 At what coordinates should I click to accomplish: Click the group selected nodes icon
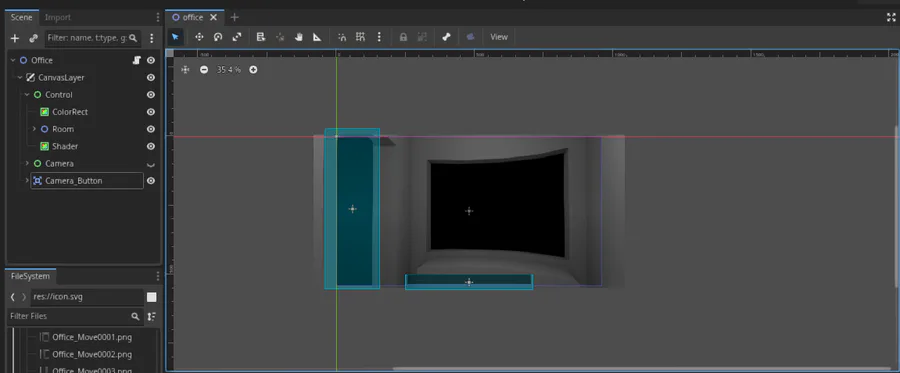(422, 37)
